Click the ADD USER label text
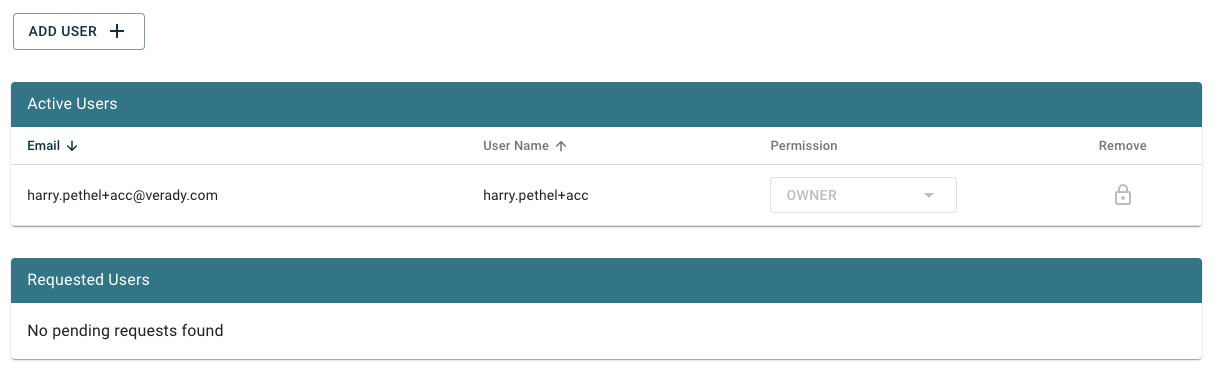 point(63,31)
